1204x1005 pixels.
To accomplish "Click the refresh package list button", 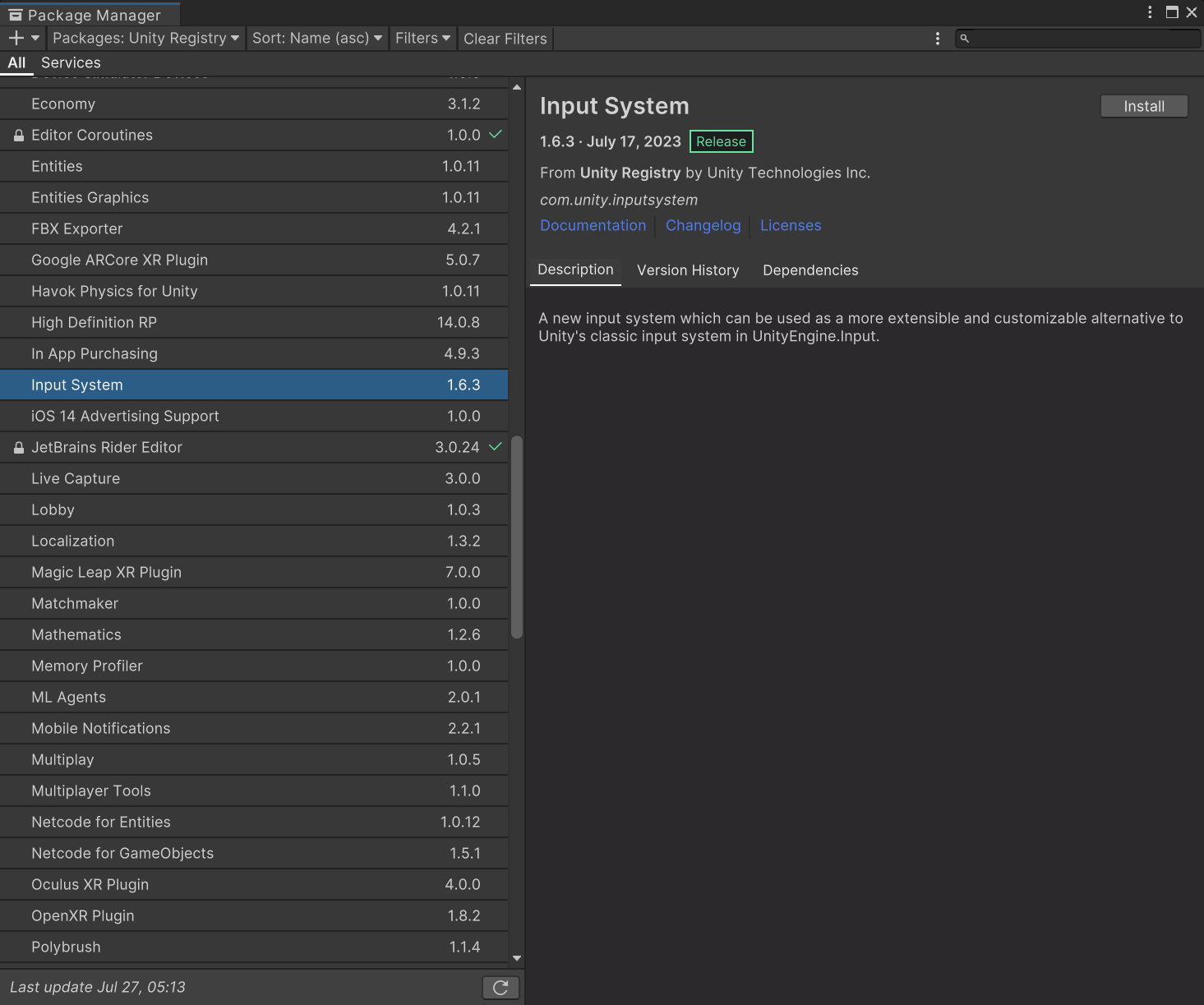I will coord(501,987).
